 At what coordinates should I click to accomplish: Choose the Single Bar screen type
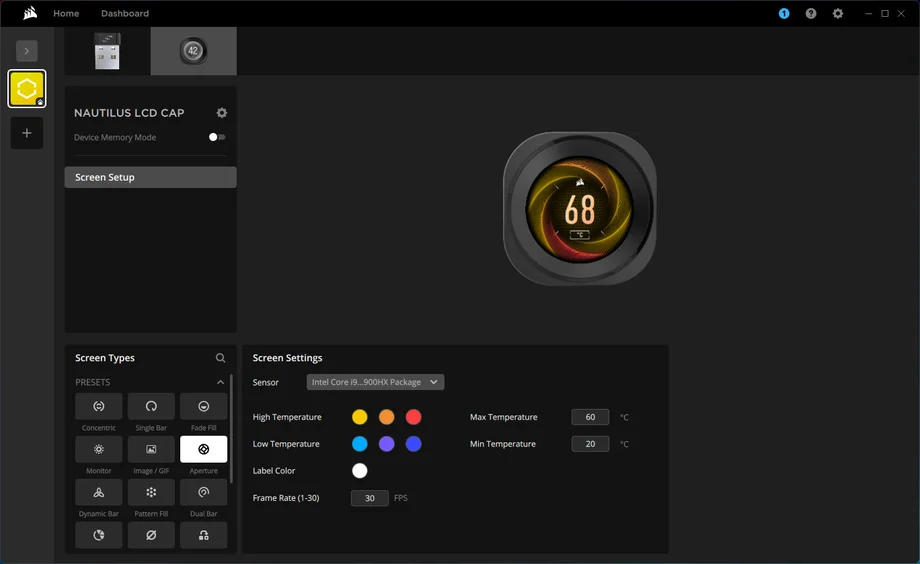point(151,406)
